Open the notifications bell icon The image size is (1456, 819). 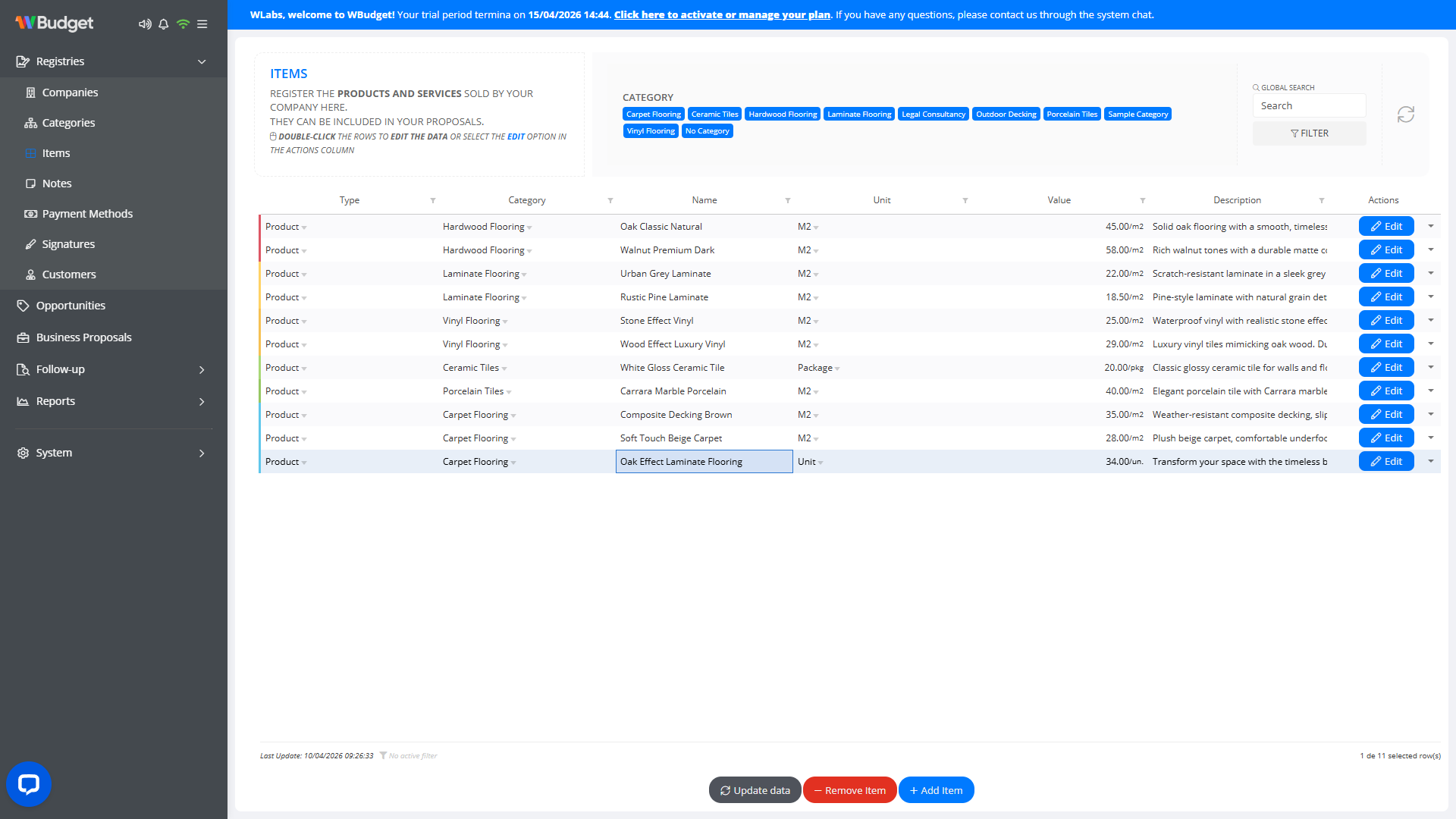(163, 24)
